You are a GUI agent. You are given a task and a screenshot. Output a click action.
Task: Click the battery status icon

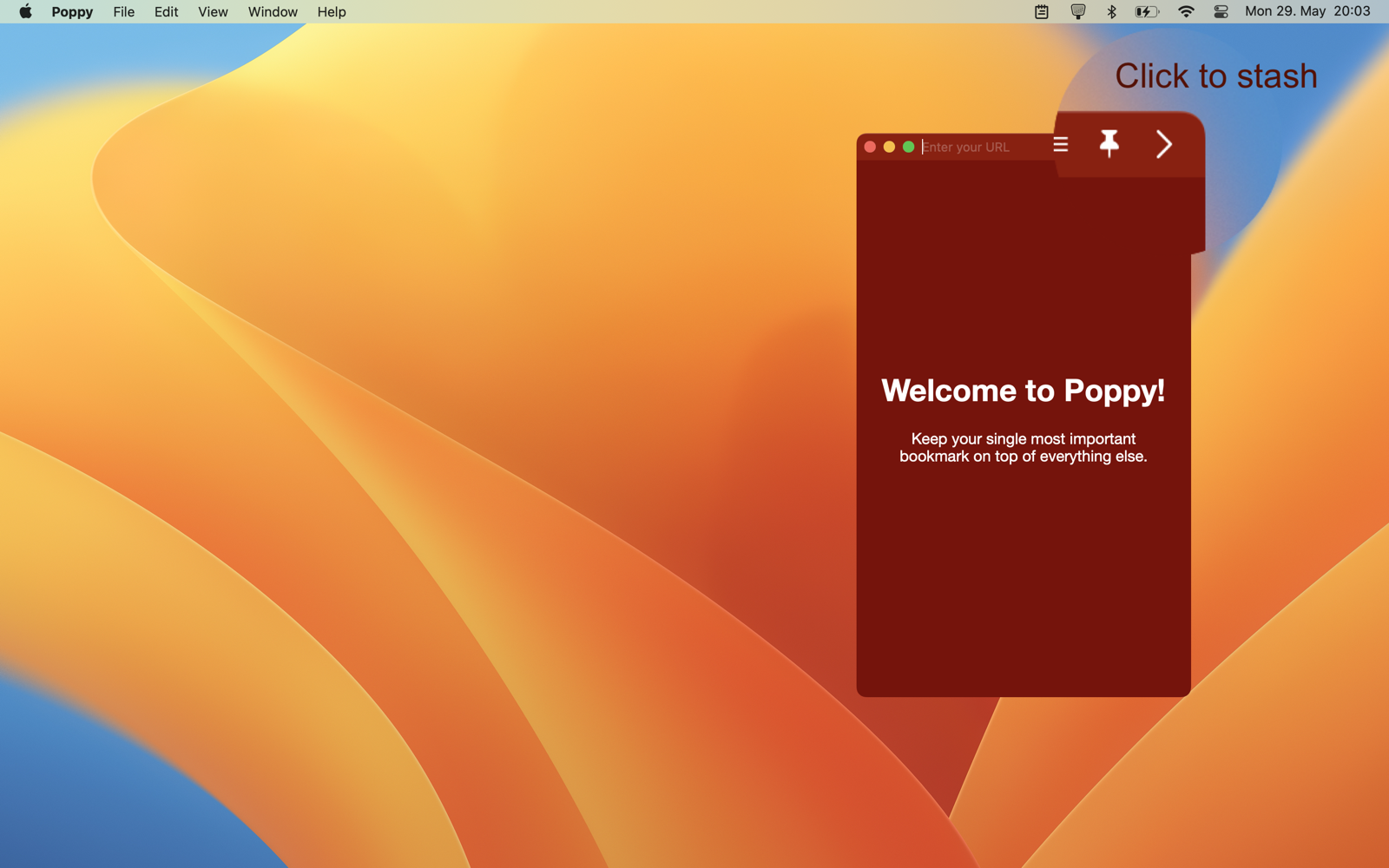pyautogui.click(x=1147, y=11)
